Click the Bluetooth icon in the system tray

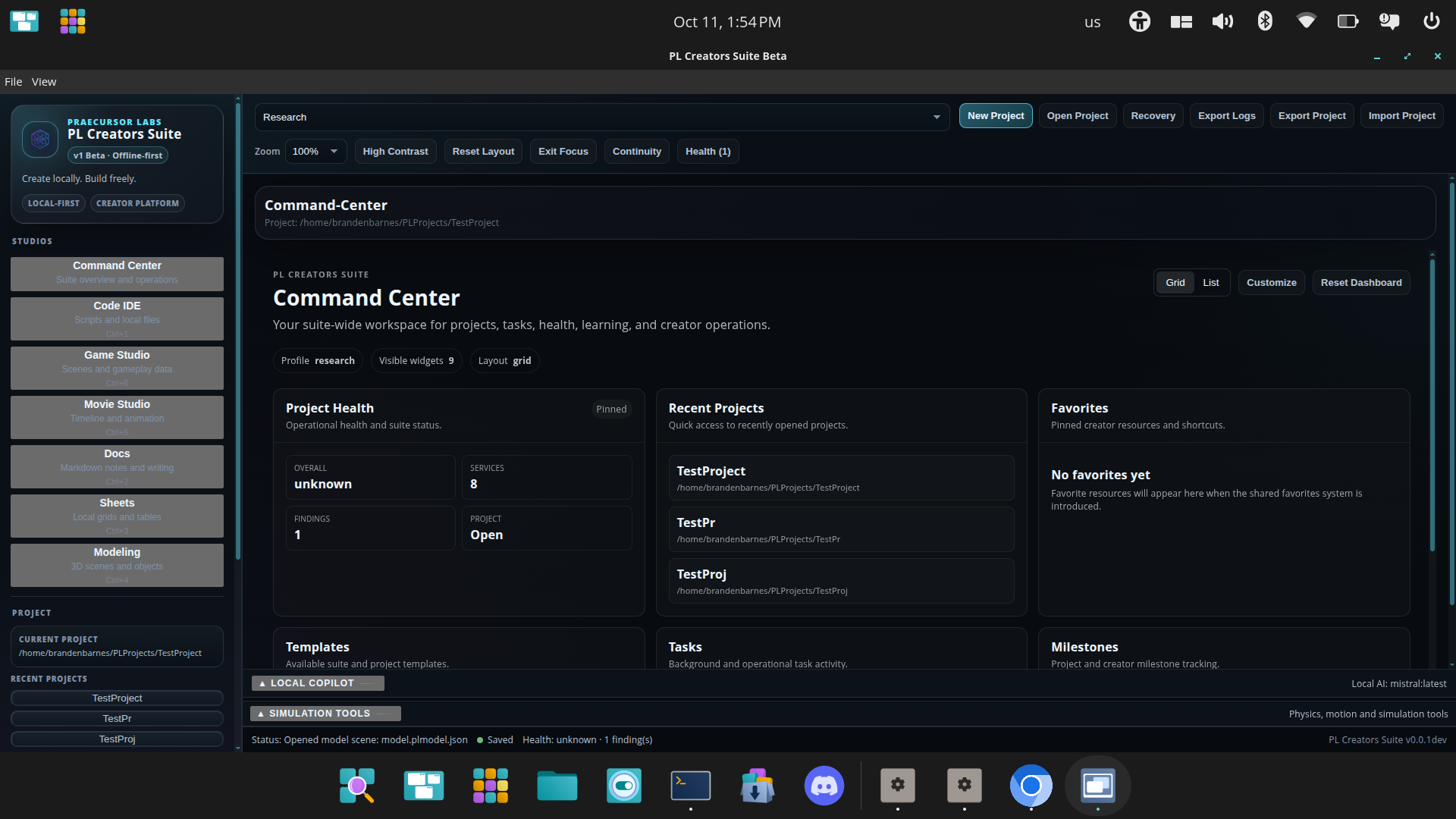tap(1264, 21)
